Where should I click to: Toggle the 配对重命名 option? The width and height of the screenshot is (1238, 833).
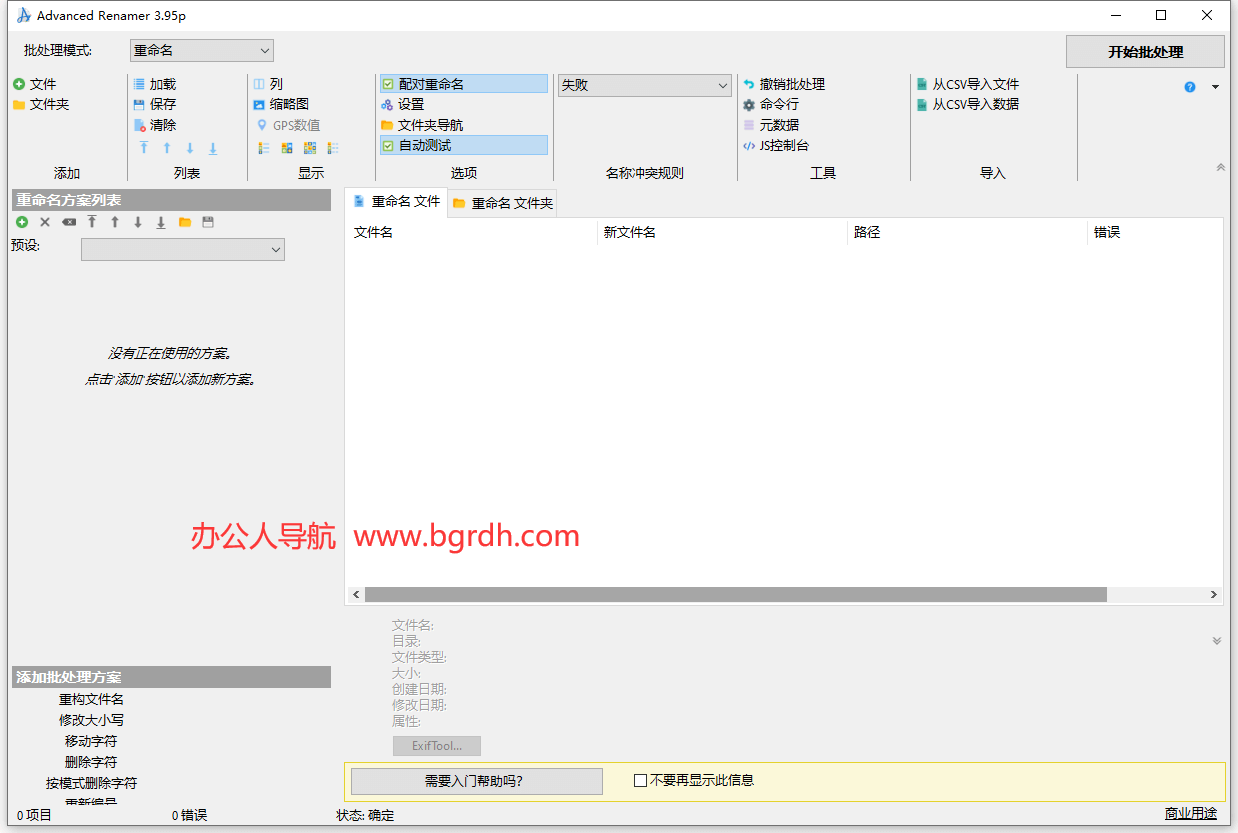coord(388,85)
